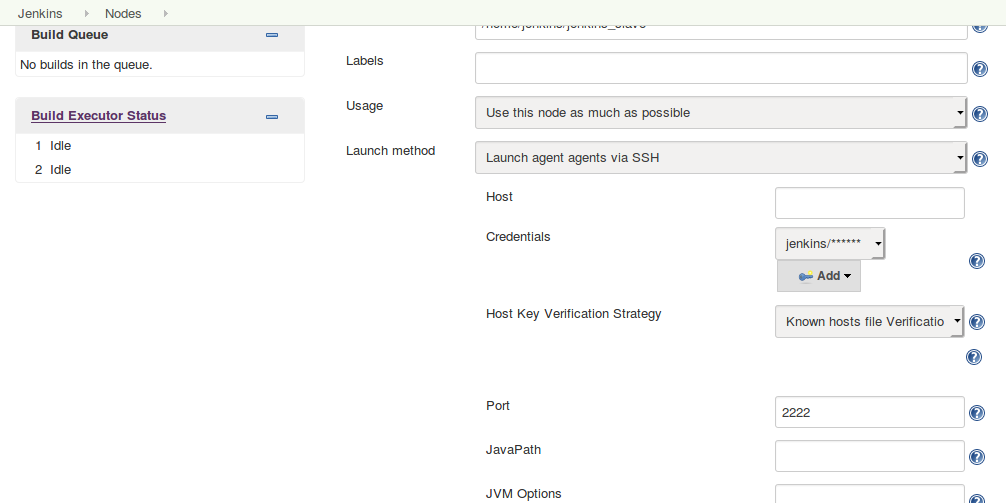
Task: Expand the Nodes breadcrumb arrow
Action: click(166, 13)
